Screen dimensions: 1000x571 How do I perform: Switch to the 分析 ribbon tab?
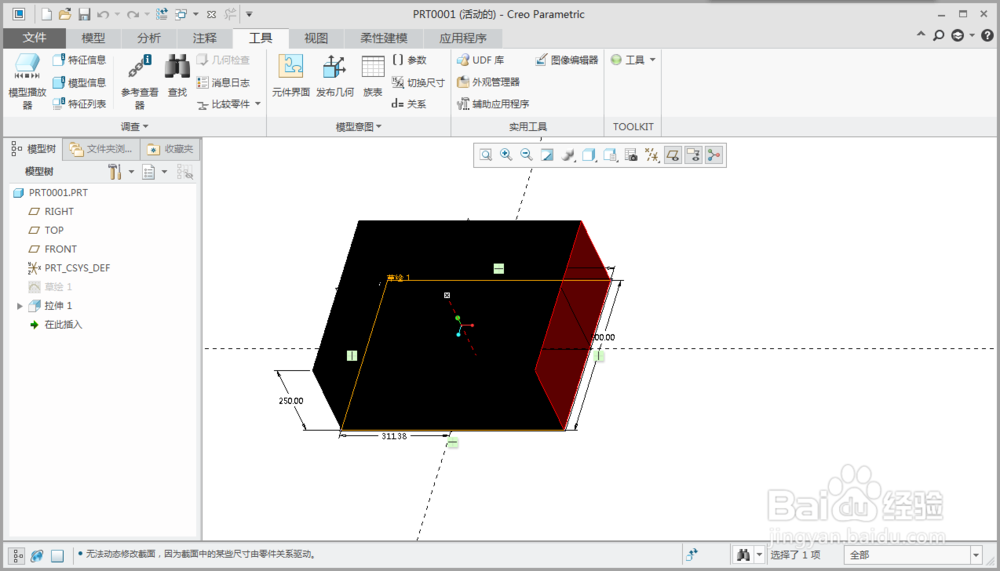pos(149,38)
